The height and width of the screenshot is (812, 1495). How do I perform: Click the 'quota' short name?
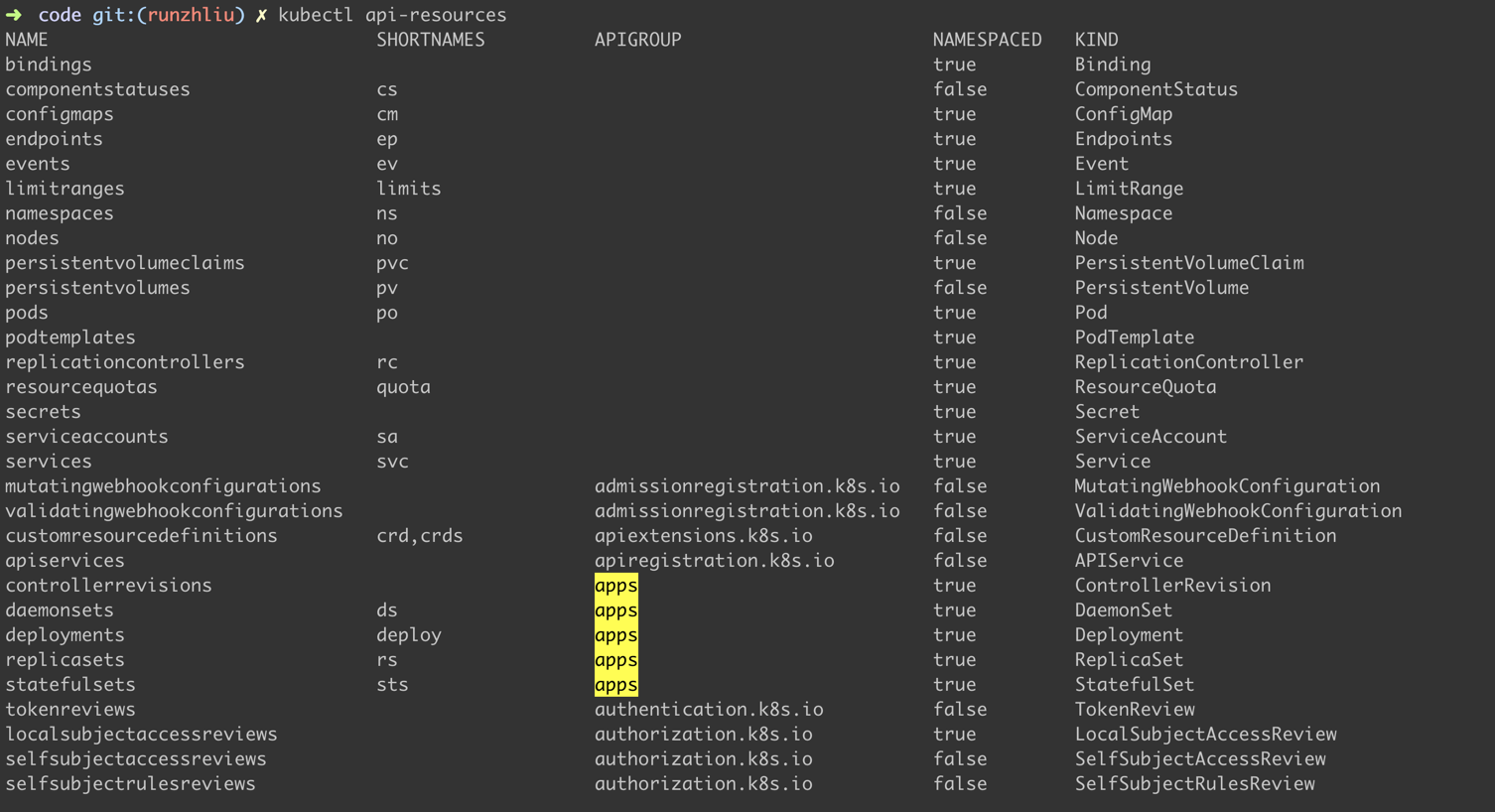coord(403,387)
